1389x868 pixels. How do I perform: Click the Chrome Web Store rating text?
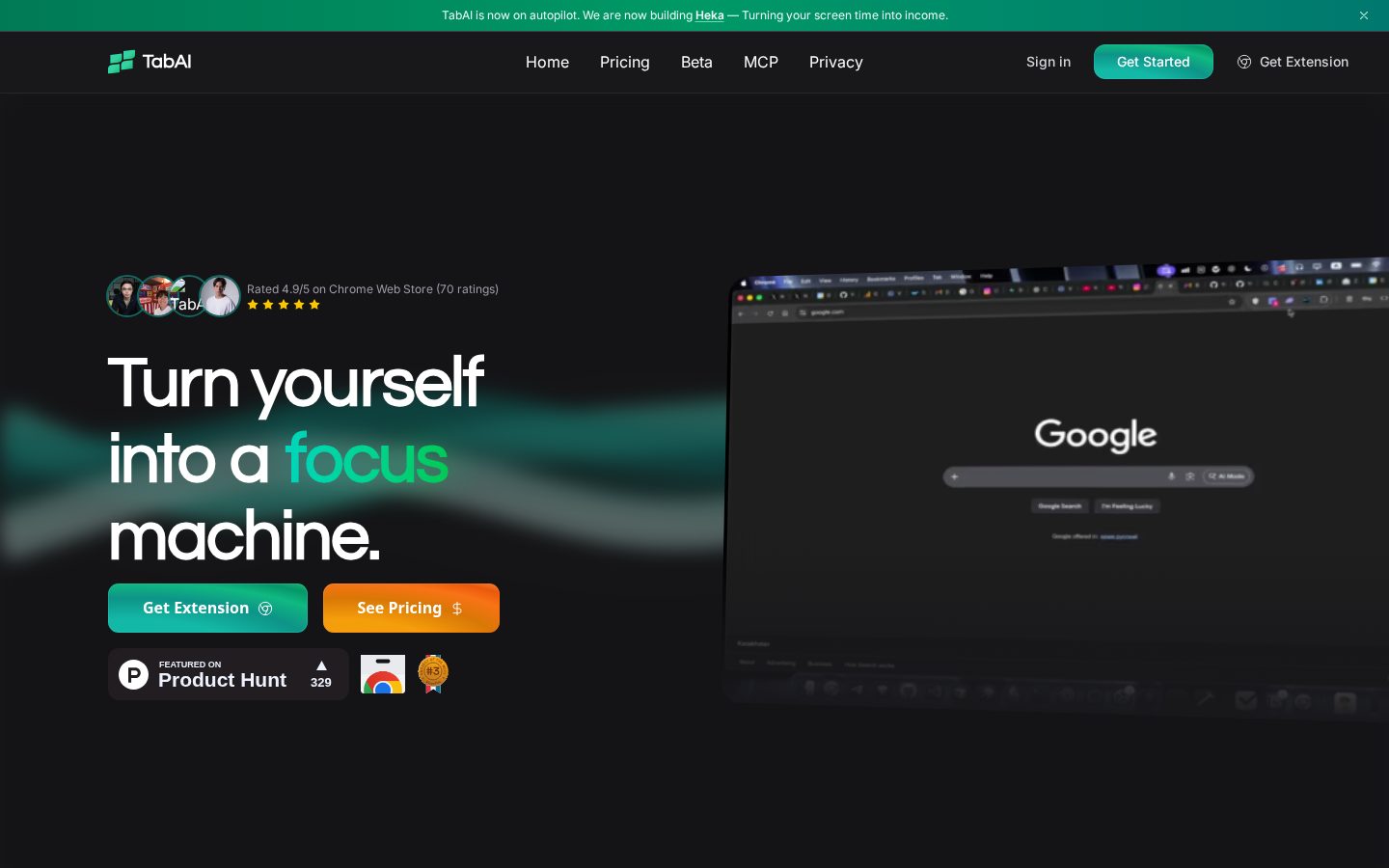click(x=372, y=289)
